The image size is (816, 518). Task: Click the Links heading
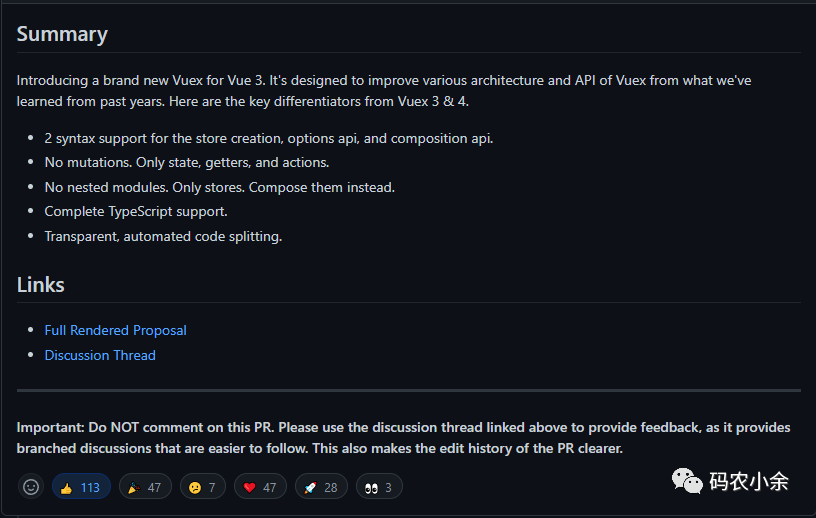41,285
